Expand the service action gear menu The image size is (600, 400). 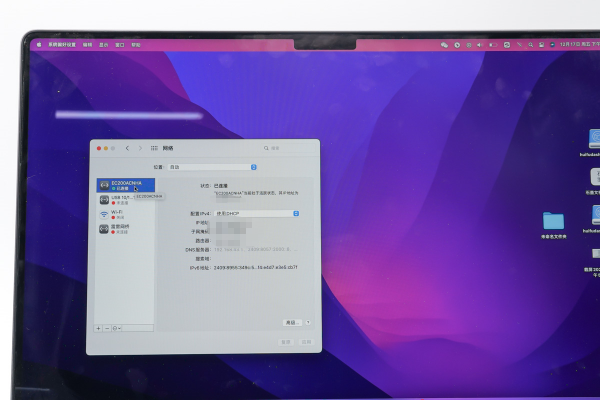pyautogui.click(x=118, y=327)
